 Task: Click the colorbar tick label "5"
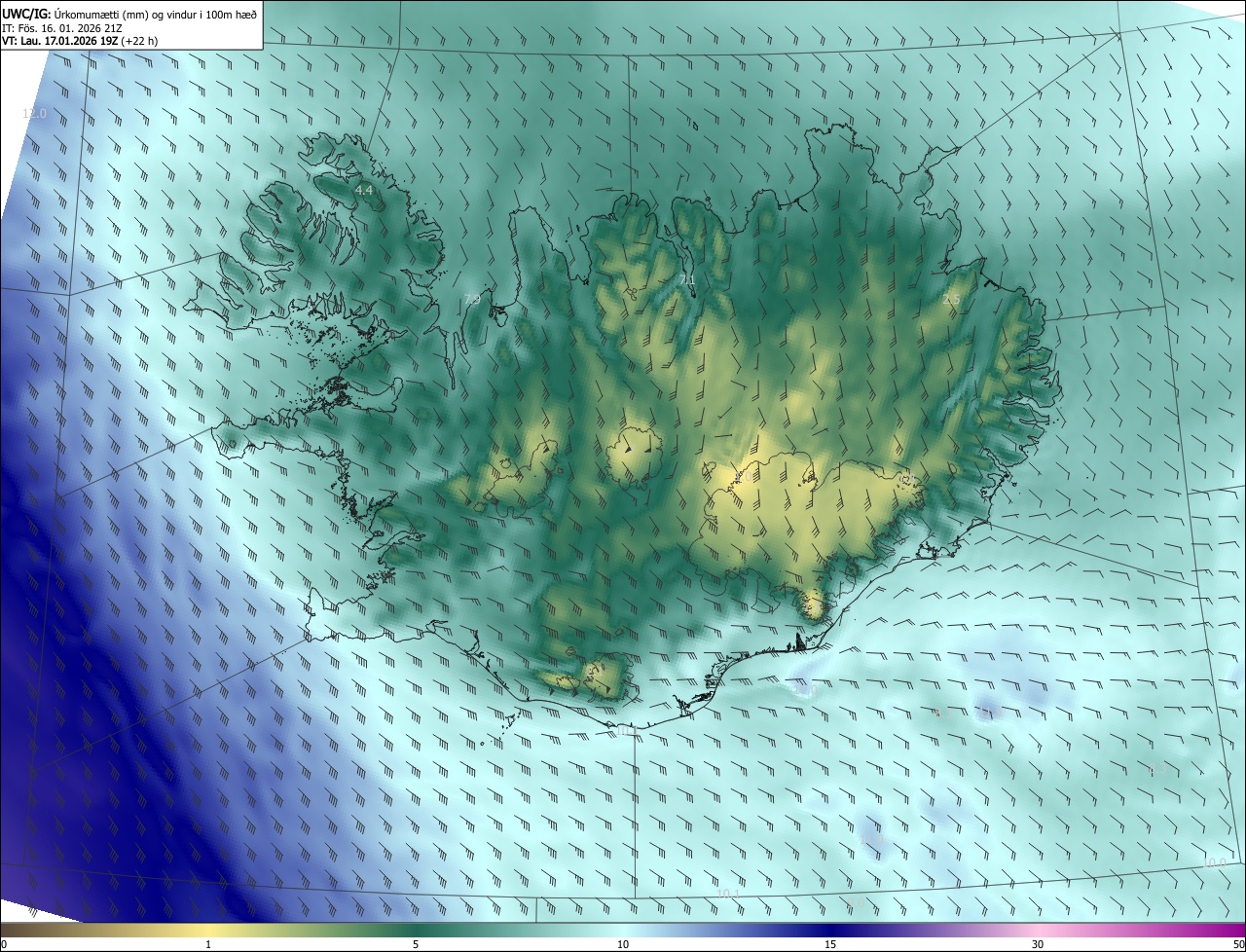416,944
